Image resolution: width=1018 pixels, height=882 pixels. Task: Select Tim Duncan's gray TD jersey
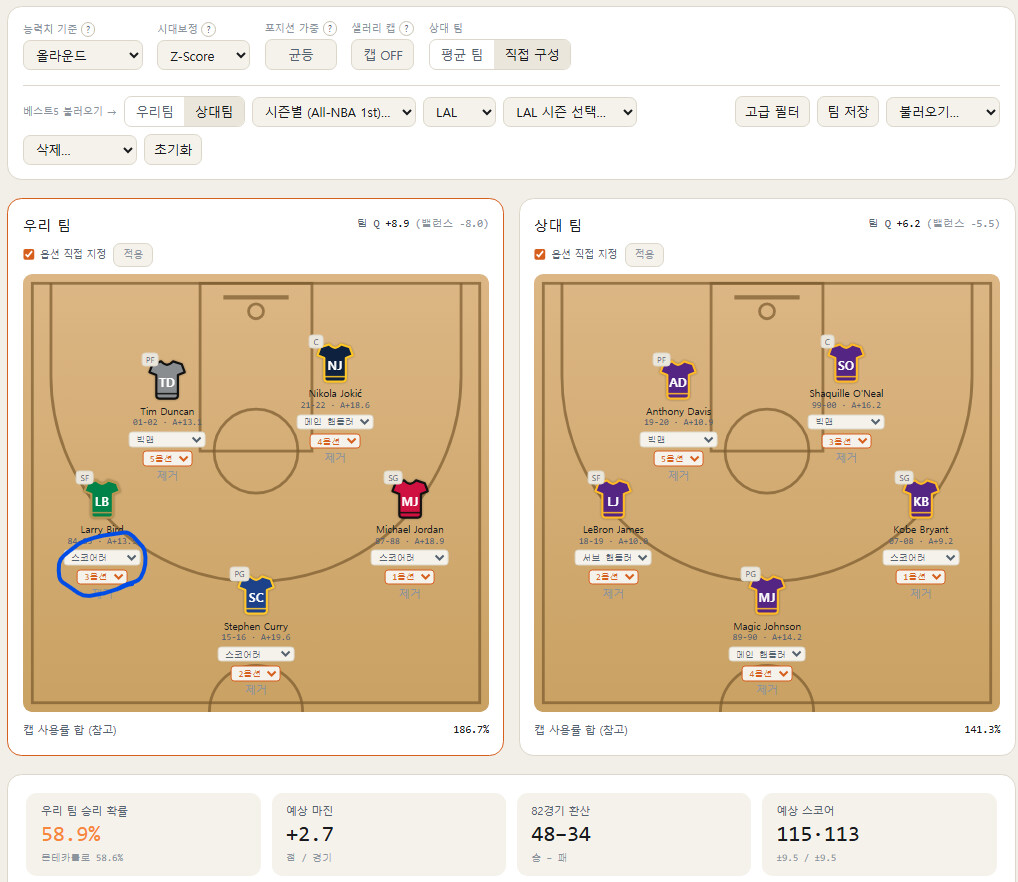point(167,380)
